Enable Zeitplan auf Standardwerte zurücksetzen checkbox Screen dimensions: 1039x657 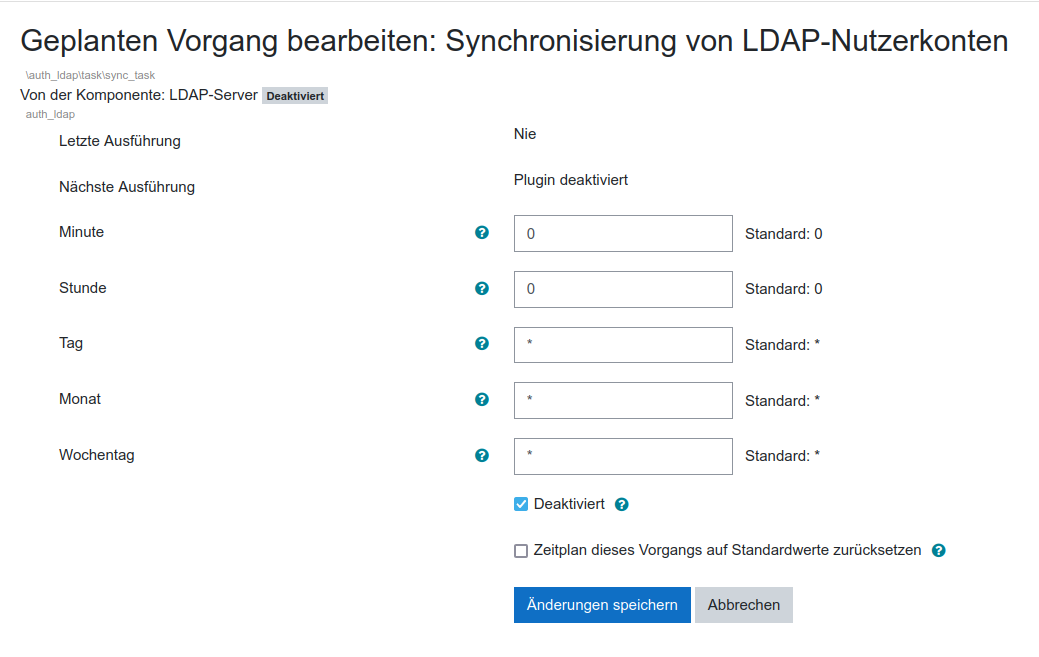(x=521, y=551)
